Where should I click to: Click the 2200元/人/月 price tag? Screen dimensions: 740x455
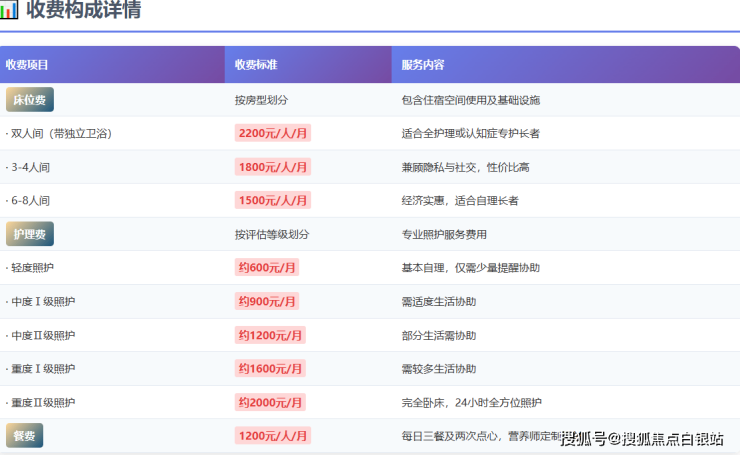pos(273,133)
